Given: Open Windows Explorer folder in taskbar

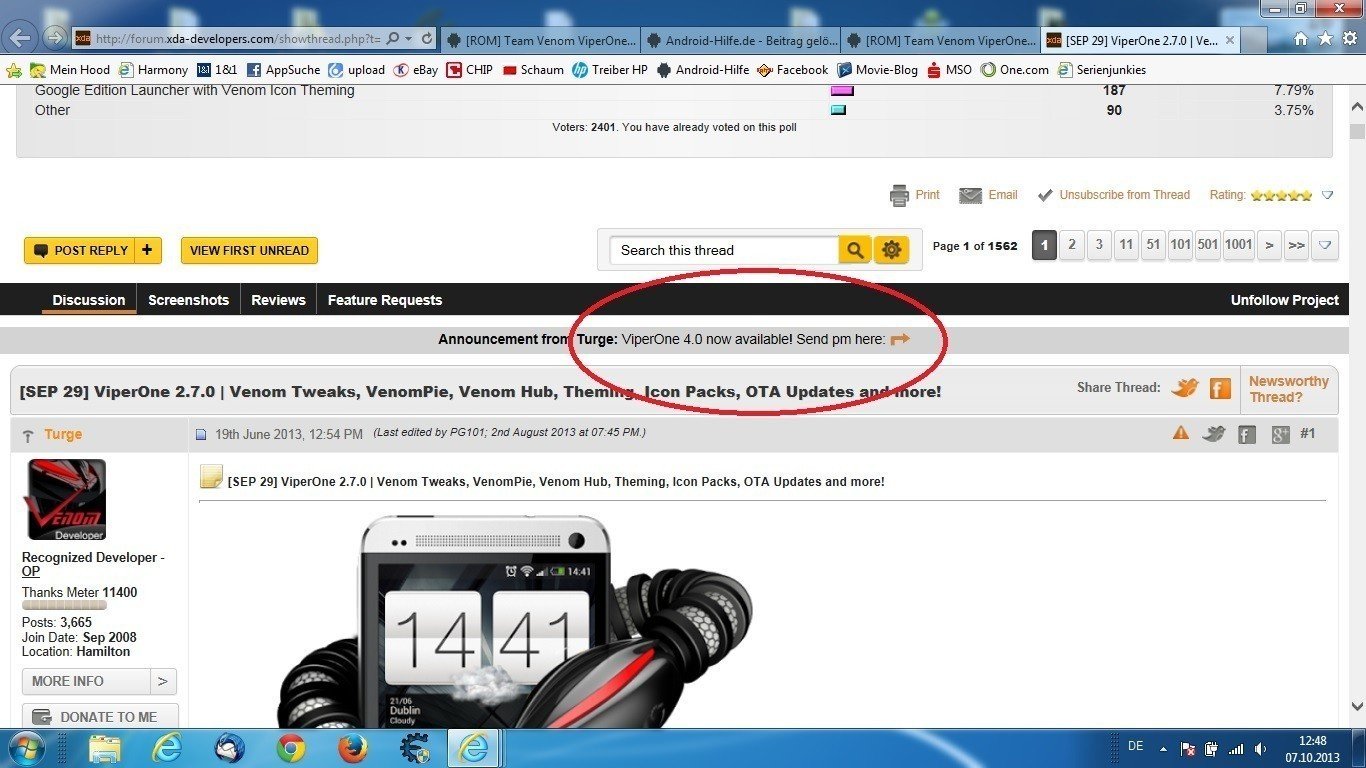Looking at the screenshot, I should [x=105, y=748].
